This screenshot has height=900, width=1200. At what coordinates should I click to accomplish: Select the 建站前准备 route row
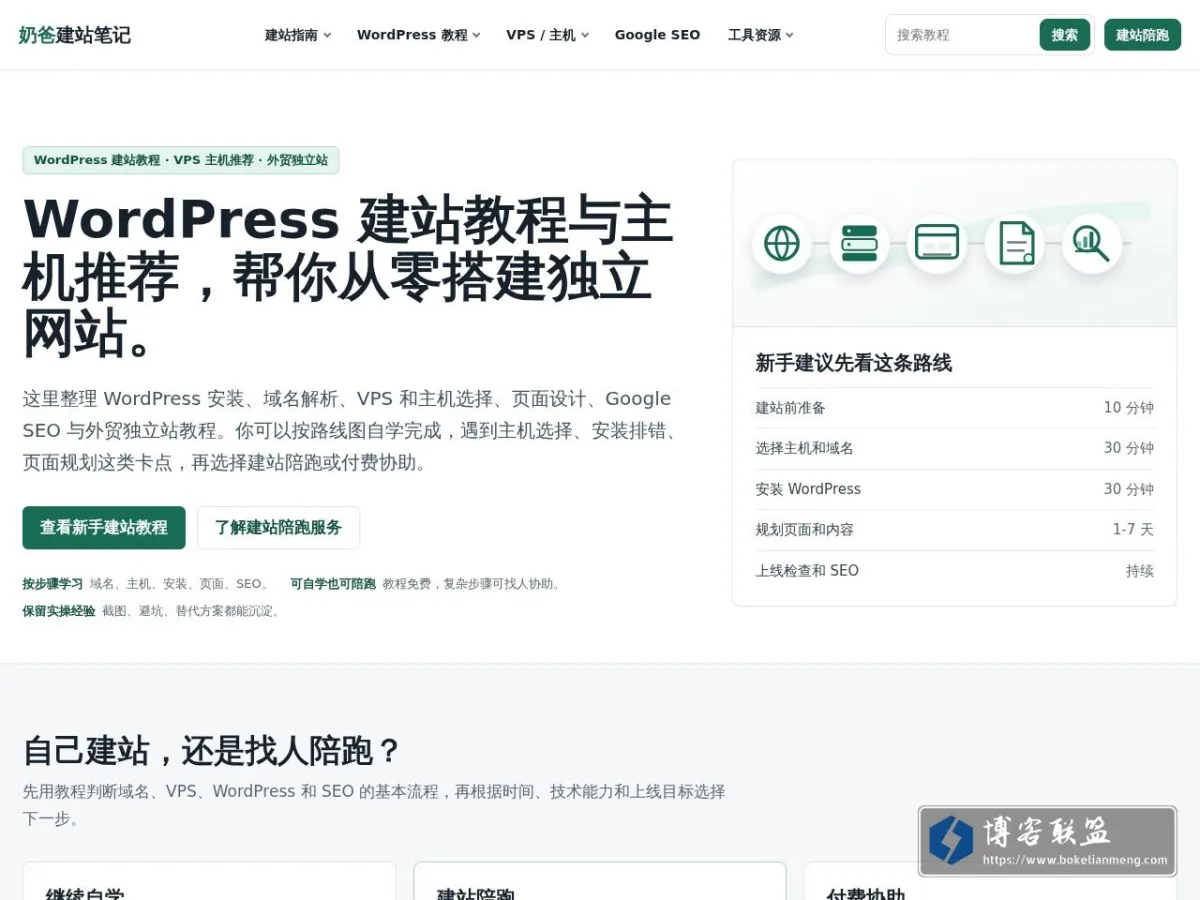[x=954, y=408]
